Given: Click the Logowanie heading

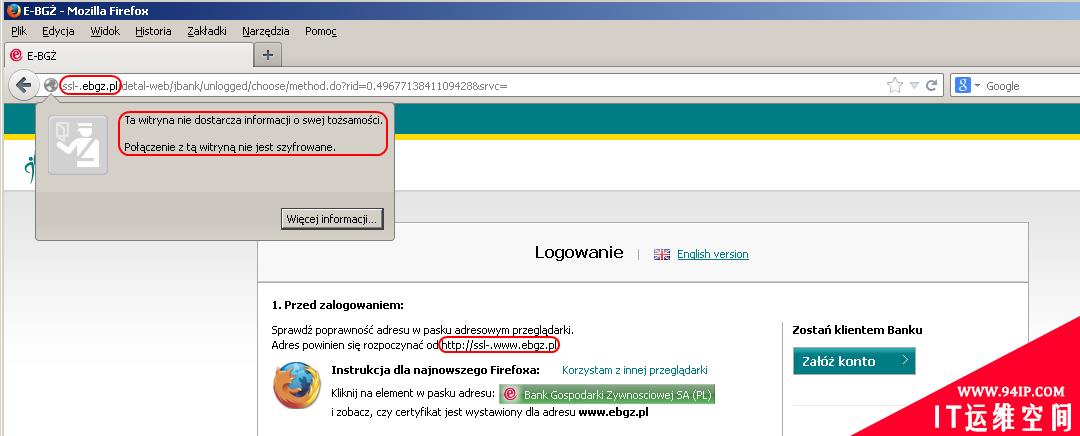Looking at the screenshot, I should [579, 253].
